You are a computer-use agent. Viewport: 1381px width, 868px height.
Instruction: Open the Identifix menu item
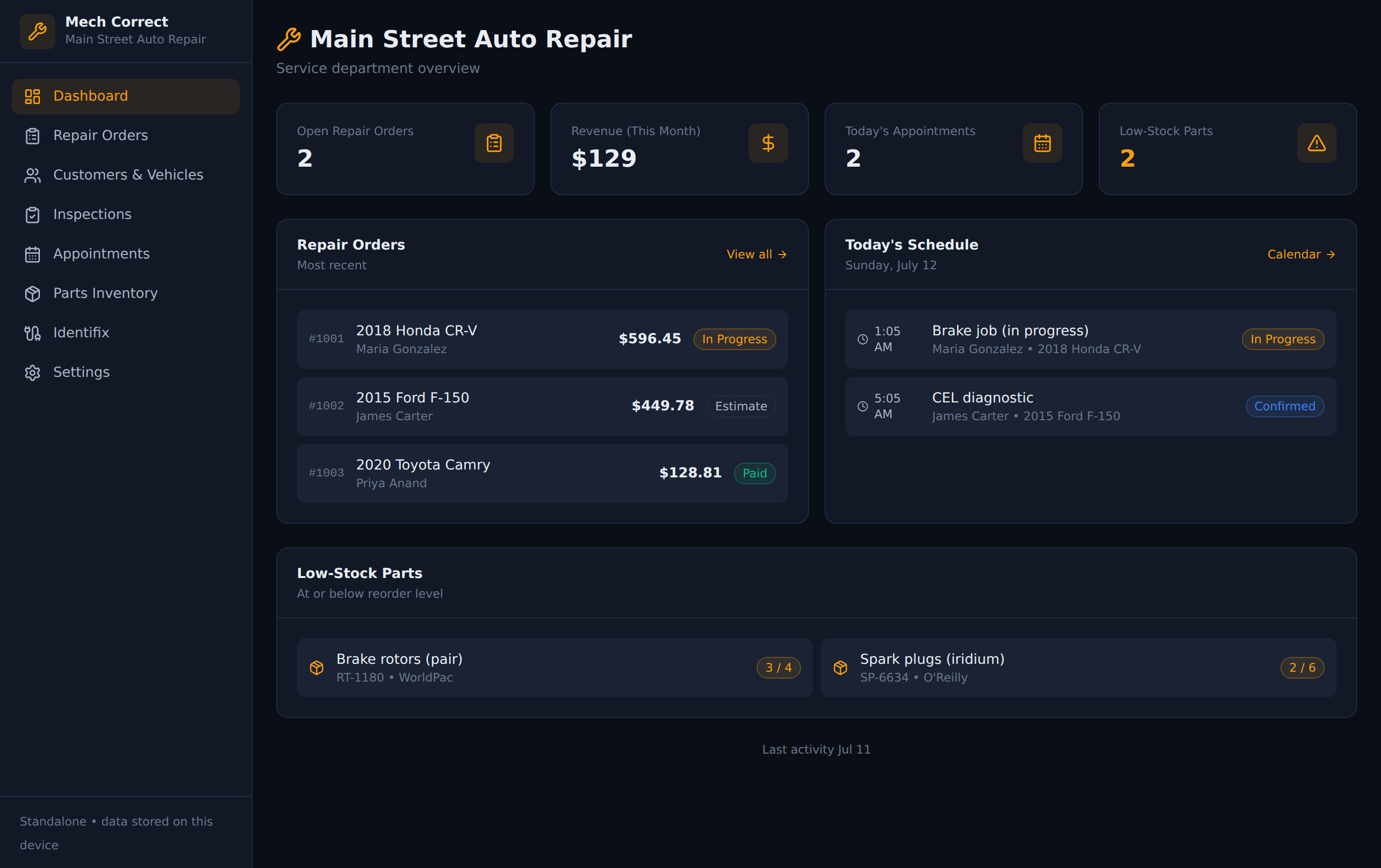coord(126,333)
